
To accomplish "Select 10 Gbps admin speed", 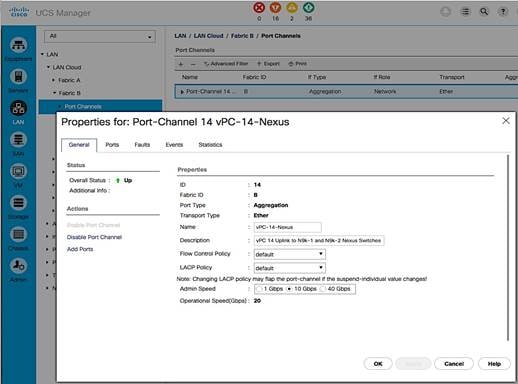I will [289, 289].
